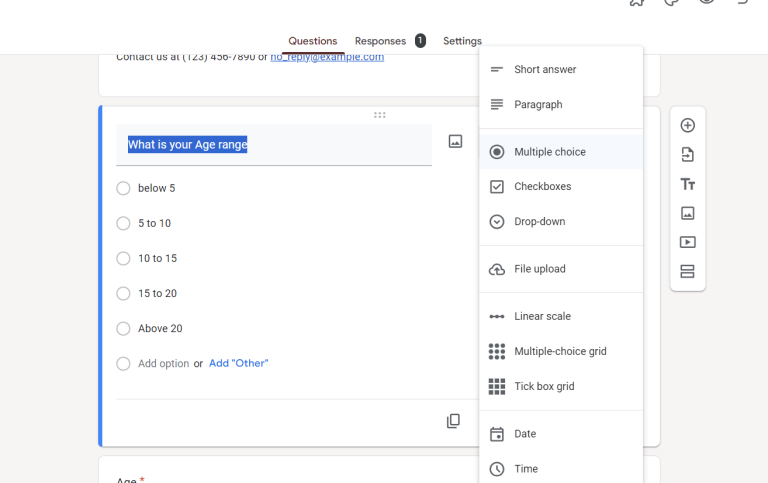Click the Time clock icon

tap(497, 469)
